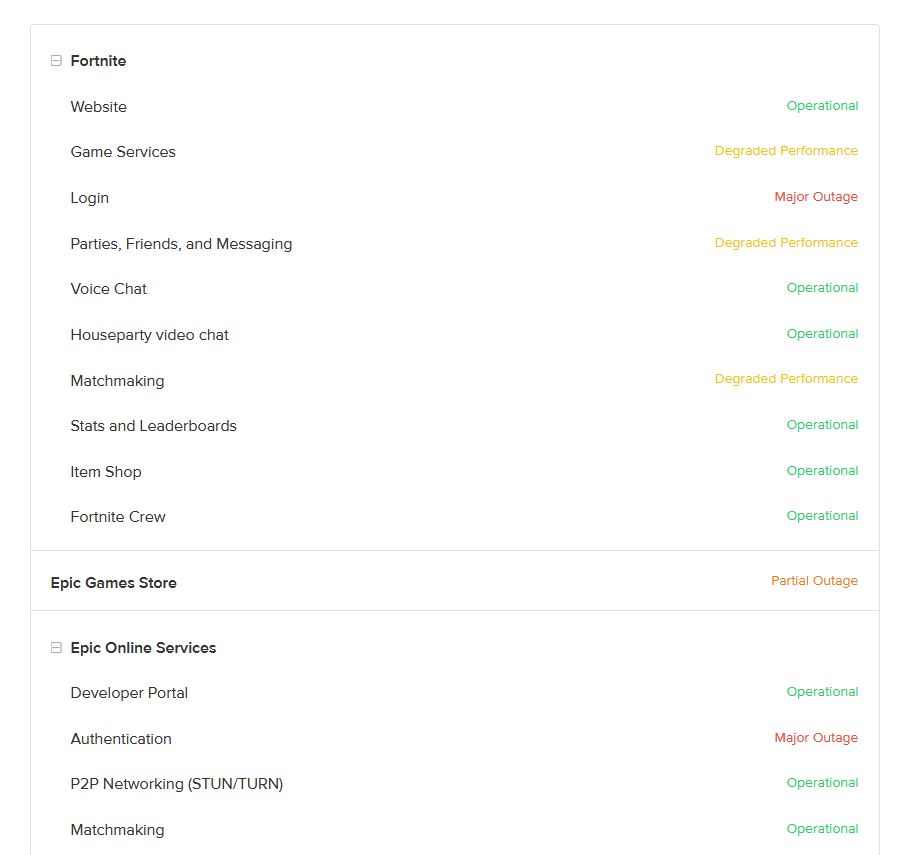Select the Fortnite Website component
Viewport: 904px width, 855px height.
click(99, 107)
